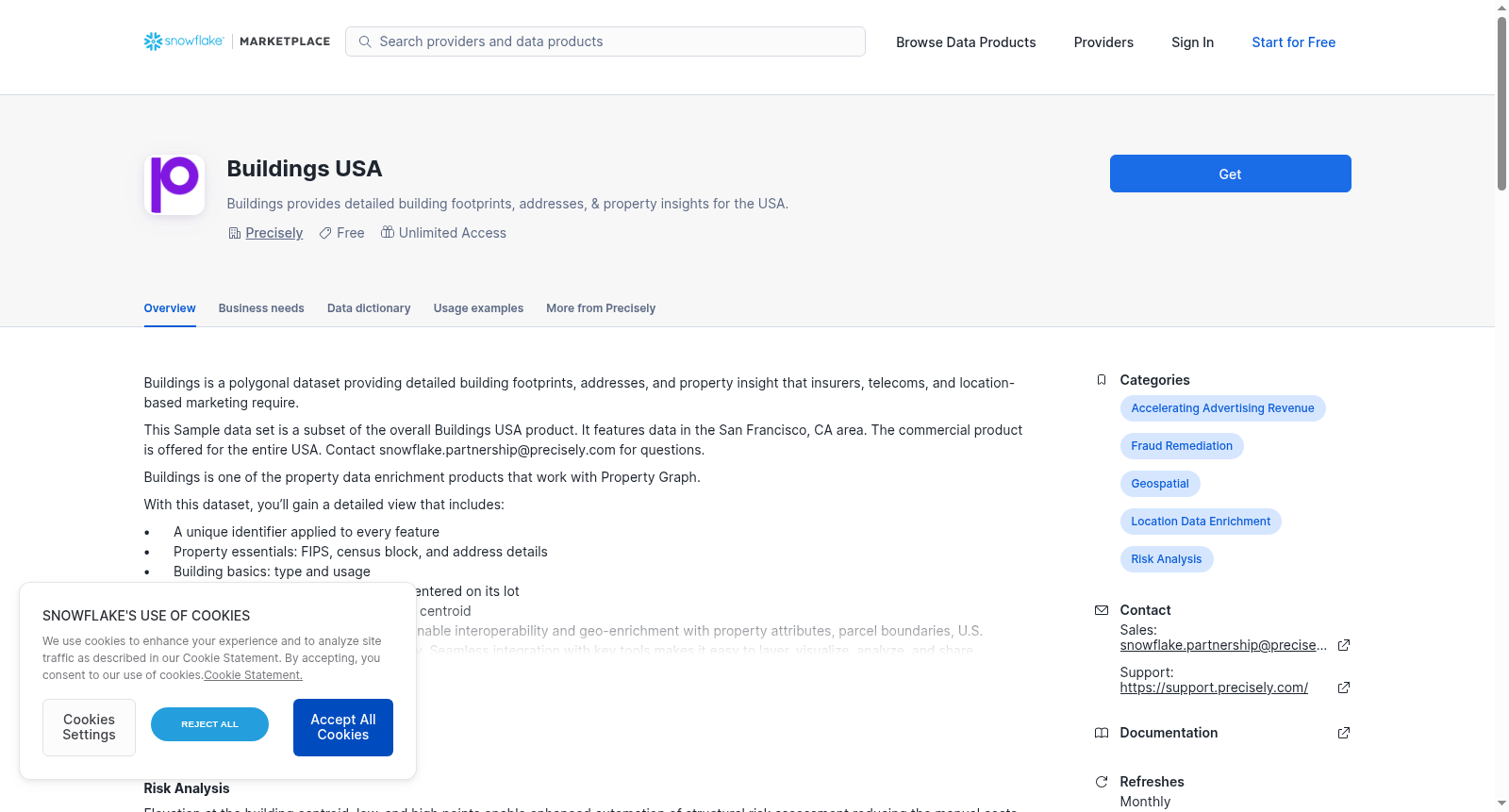Screen dimensions: 1509x812
Task: Open support.precisely.com link
Action: tap(1214, 688)
